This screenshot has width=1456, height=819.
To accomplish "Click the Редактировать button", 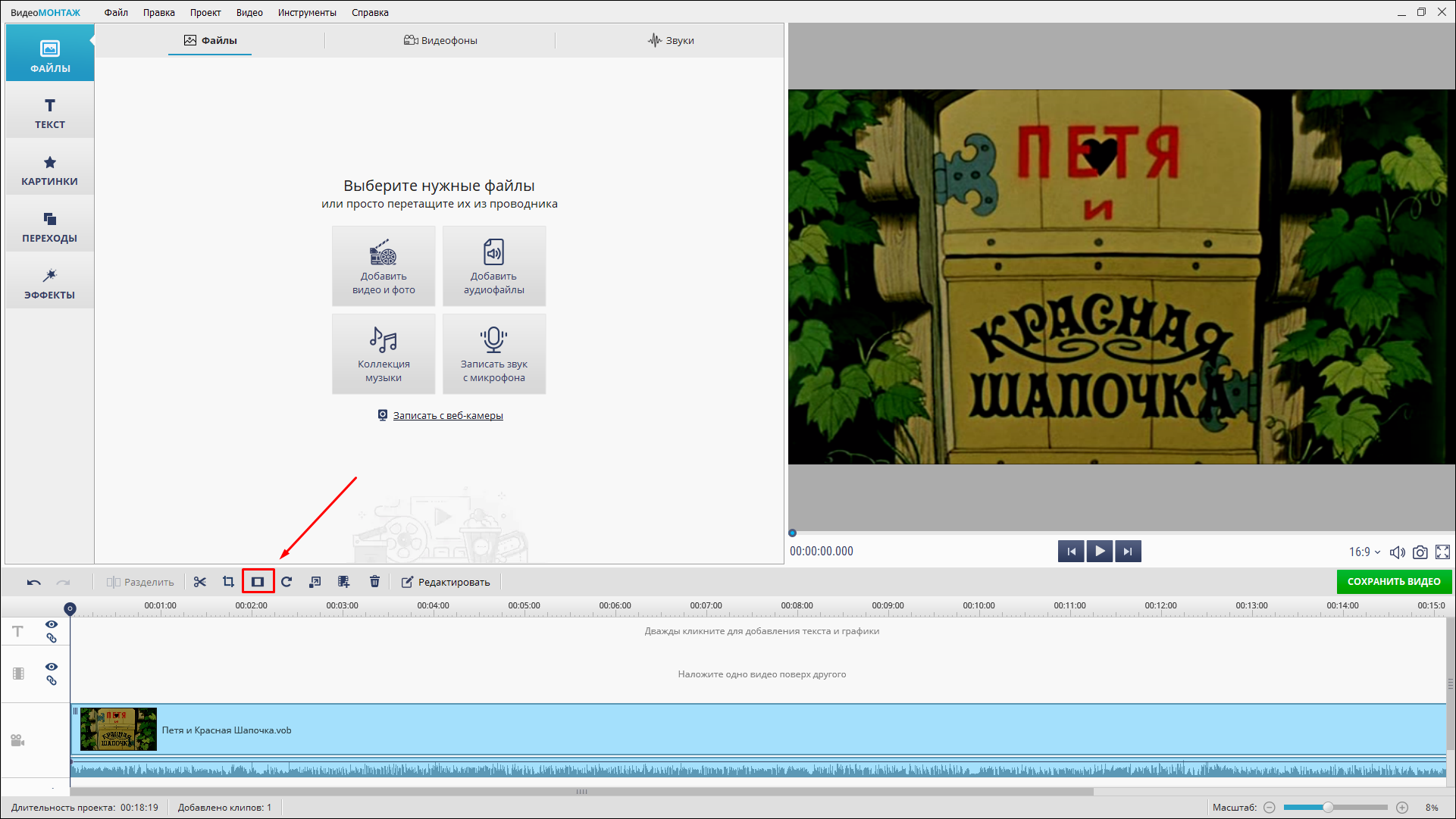I will click(446, 582).
